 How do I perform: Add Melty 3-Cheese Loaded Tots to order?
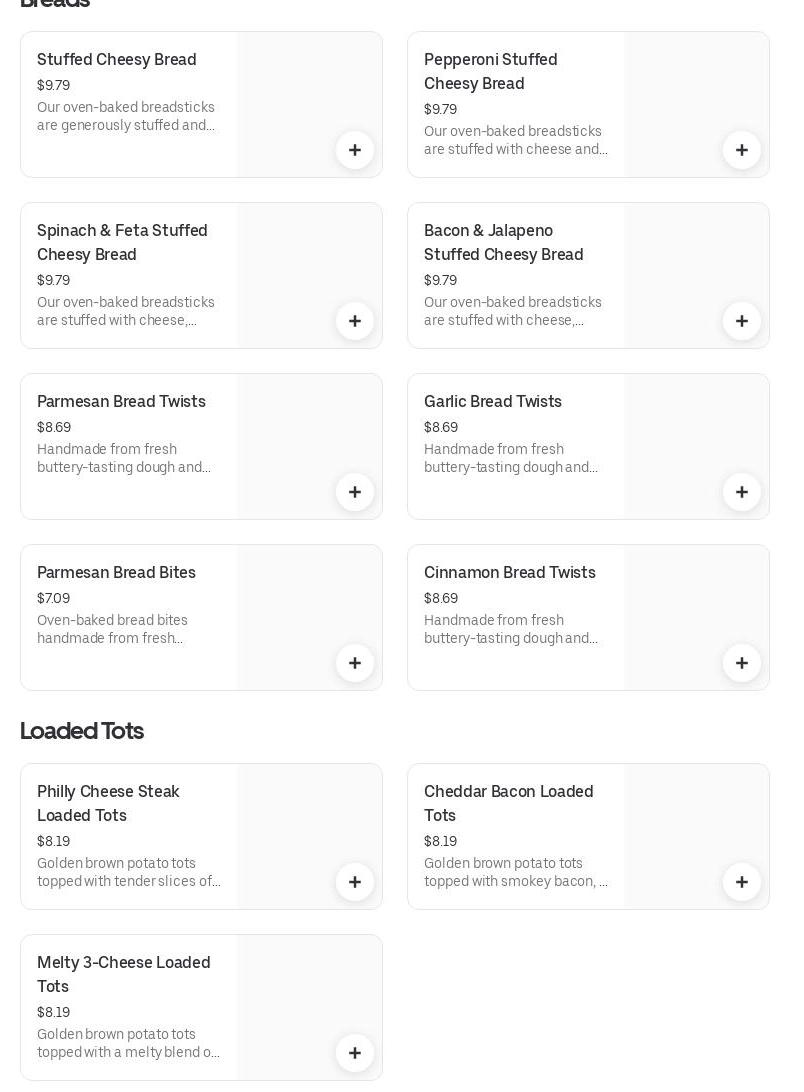355,1053
